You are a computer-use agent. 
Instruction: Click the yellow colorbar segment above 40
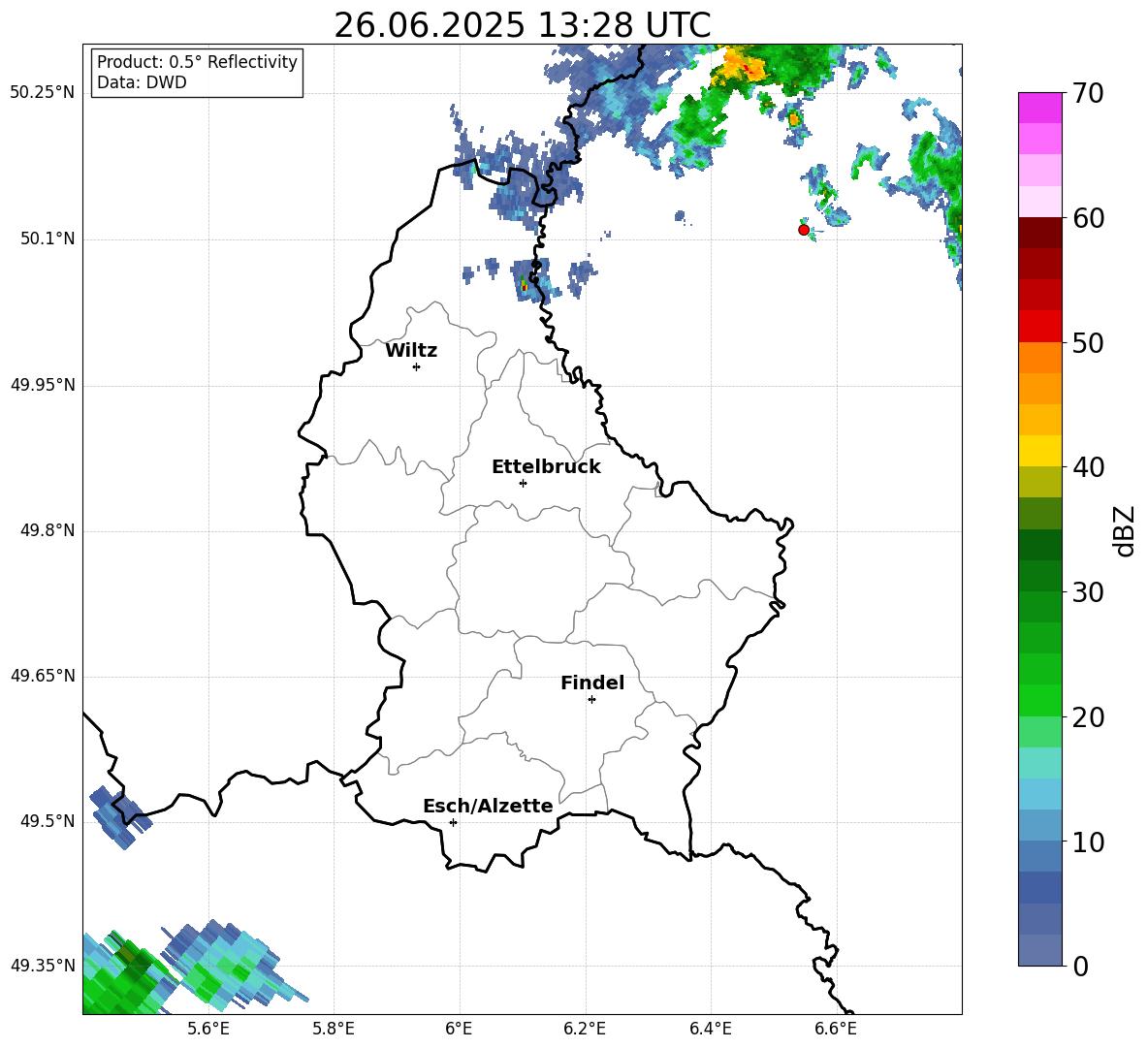(x=1039, y=451)
